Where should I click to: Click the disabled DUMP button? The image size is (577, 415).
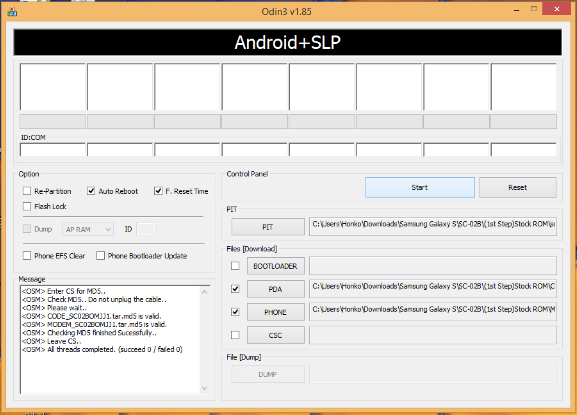(x=268, y=374)
